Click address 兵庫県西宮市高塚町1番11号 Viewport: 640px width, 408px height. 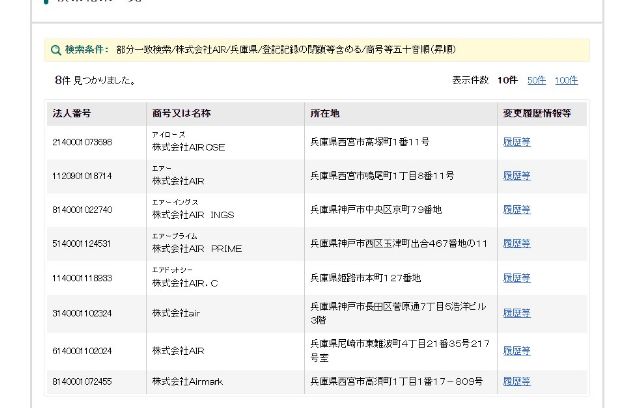[370, 142]
